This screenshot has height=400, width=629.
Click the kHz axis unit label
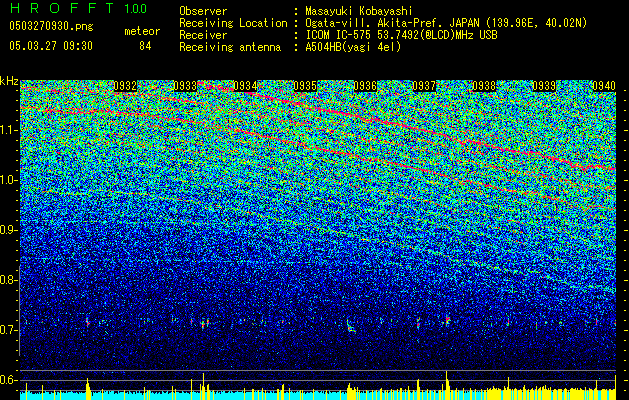[9, 81]
